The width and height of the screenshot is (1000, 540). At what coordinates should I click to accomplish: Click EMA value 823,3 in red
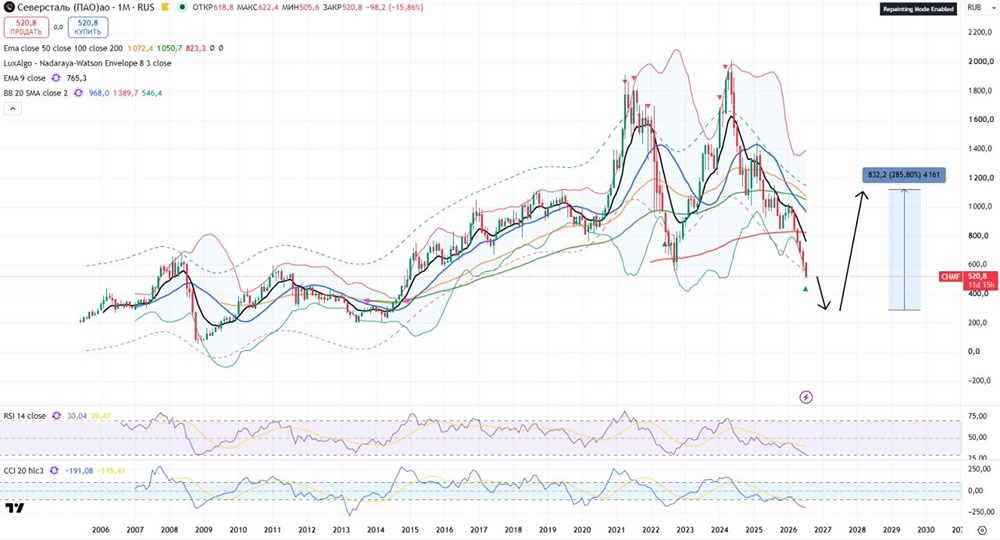coord(195,48)
